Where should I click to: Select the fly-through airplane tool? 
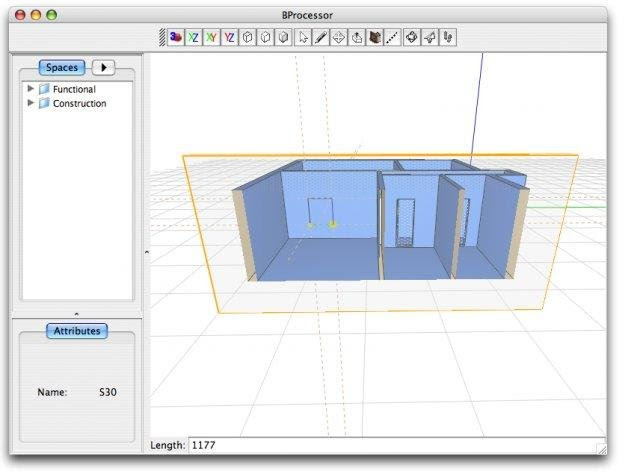(x=429, y=37)
